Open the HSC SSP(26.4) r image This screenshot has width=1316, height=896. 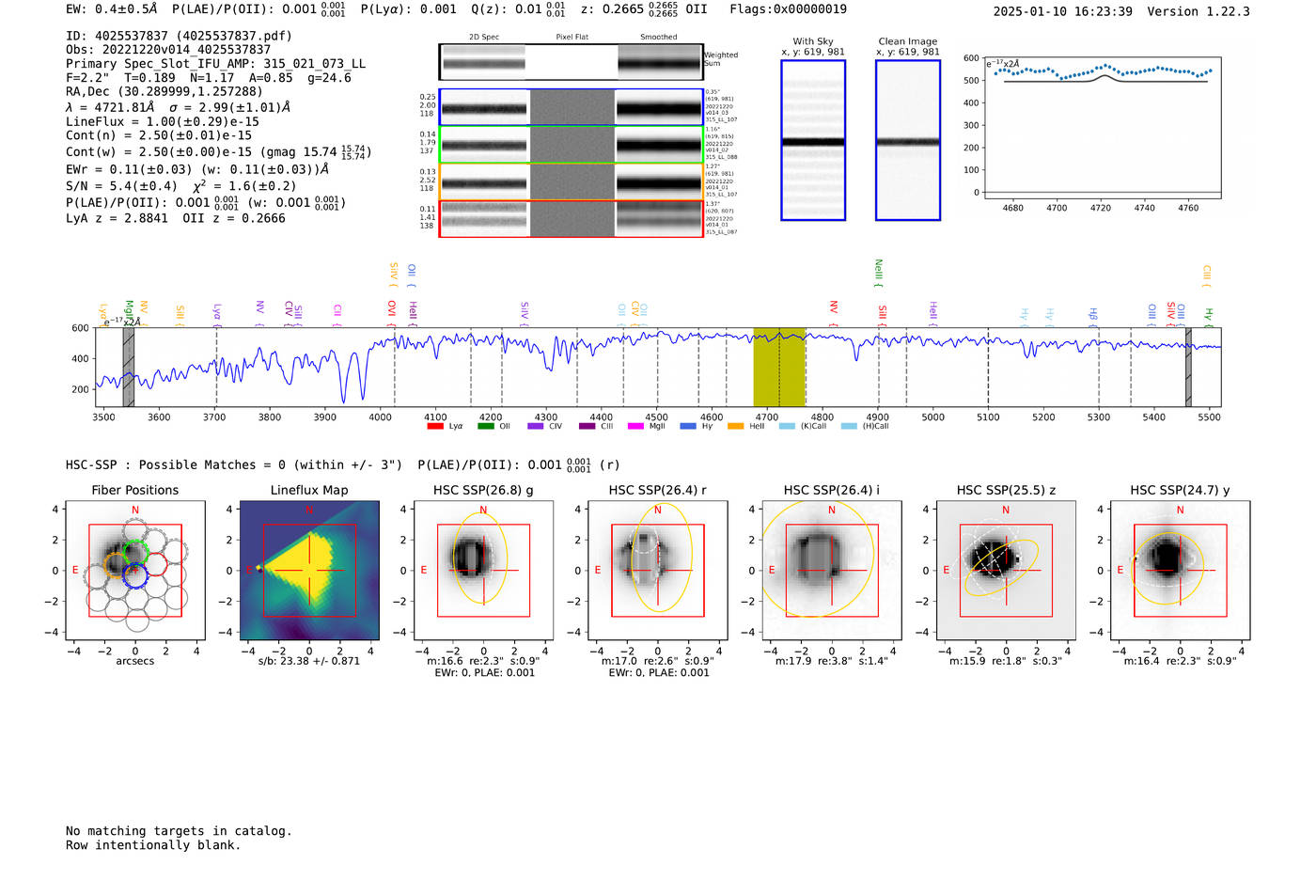[x=658, y=571]
